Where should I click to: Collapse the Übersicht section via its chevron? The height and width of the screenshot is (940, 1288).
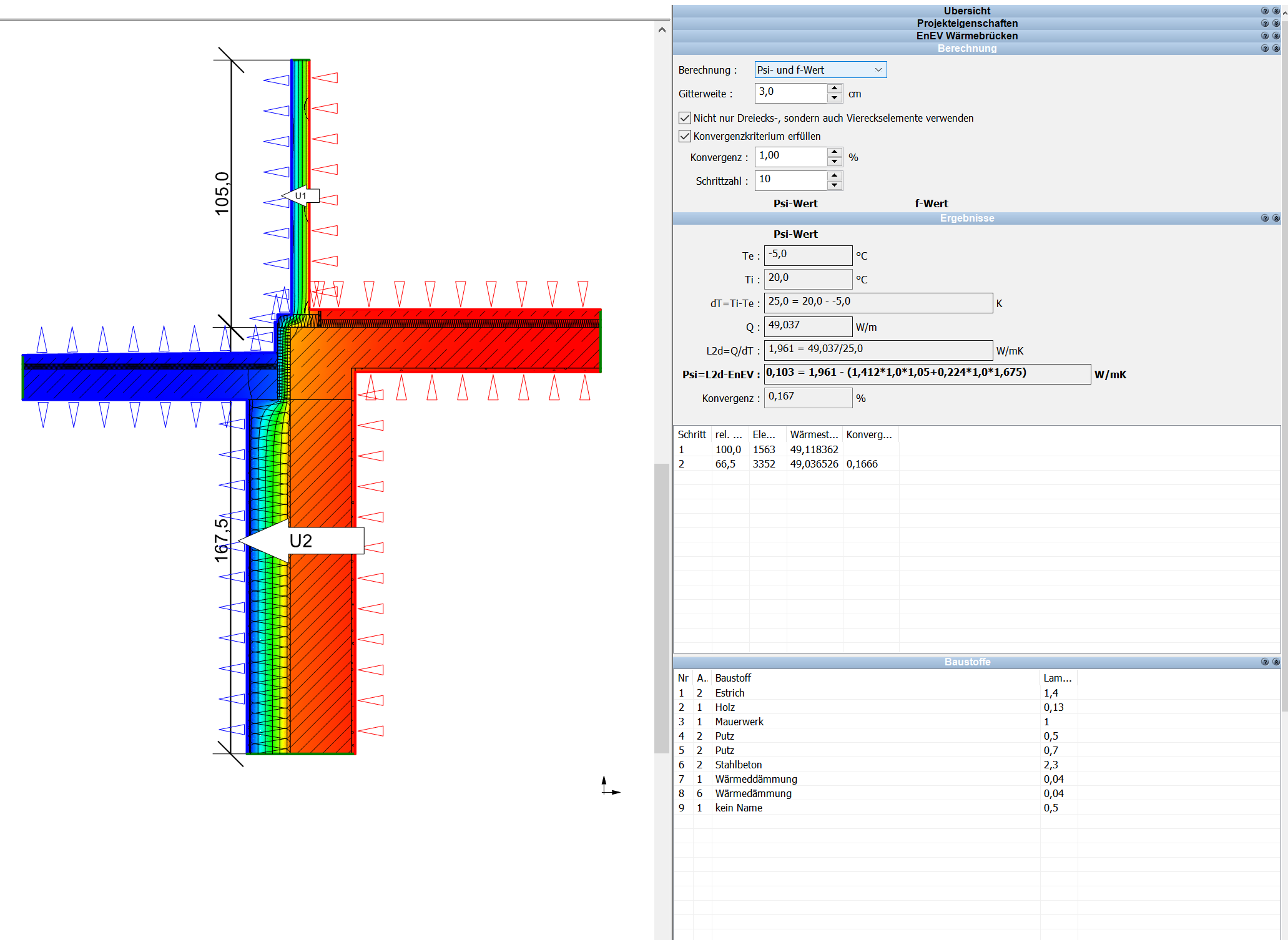[1276, 11]
